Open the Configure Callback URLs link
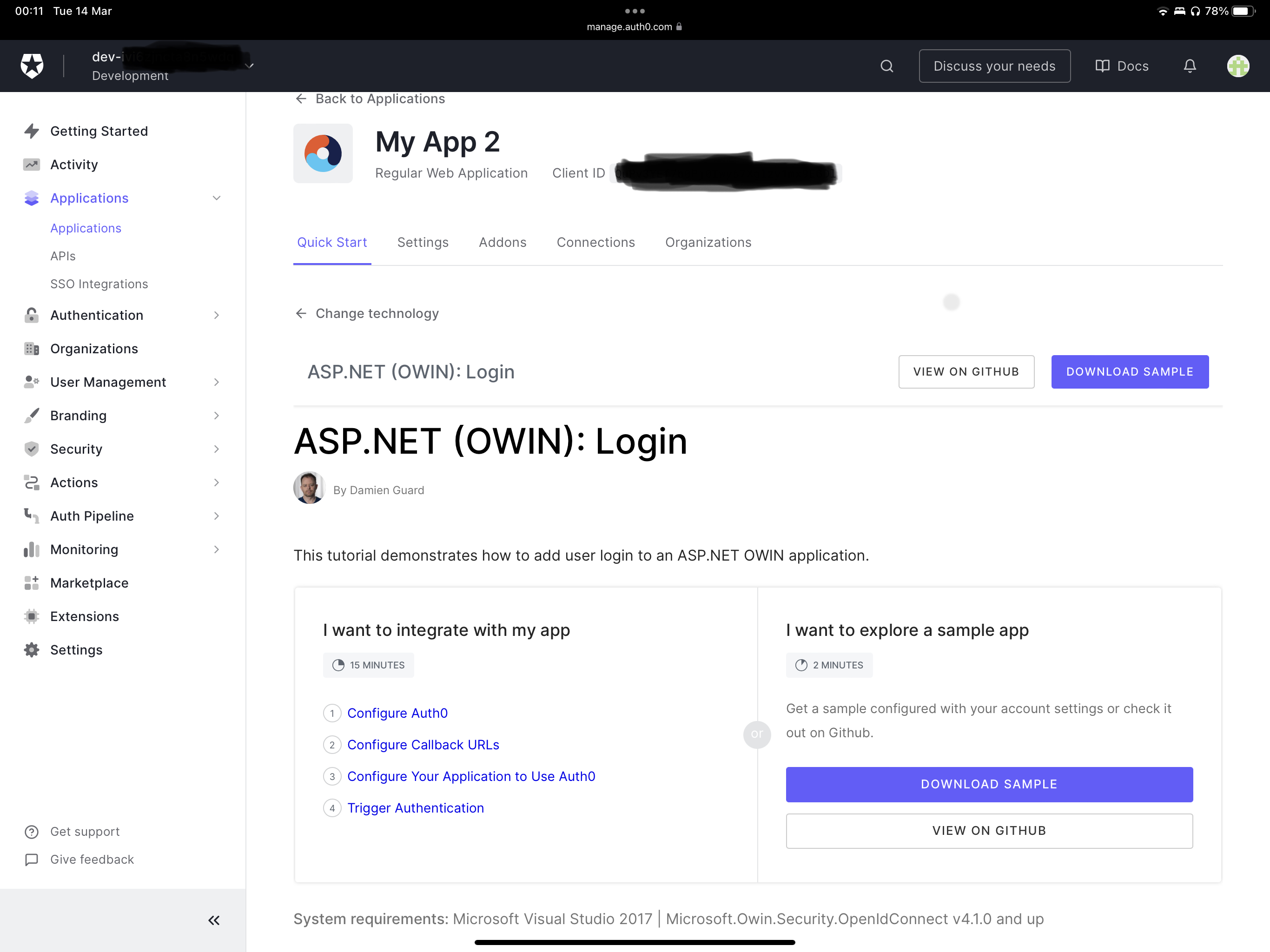 [x=423, y=745]
